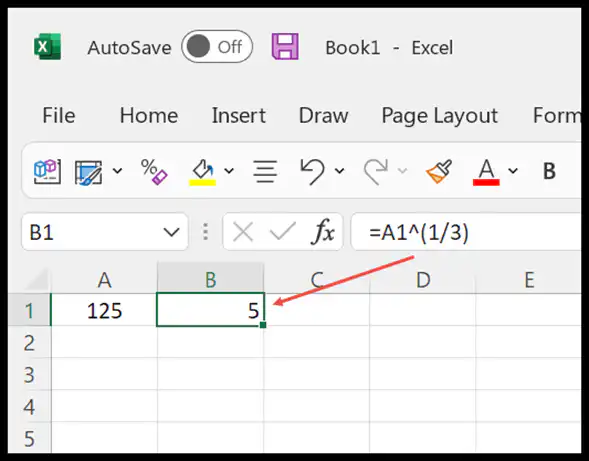Select column B header
Screen dimensions: 589x461
pyautogui.click(x=210, y=280)
